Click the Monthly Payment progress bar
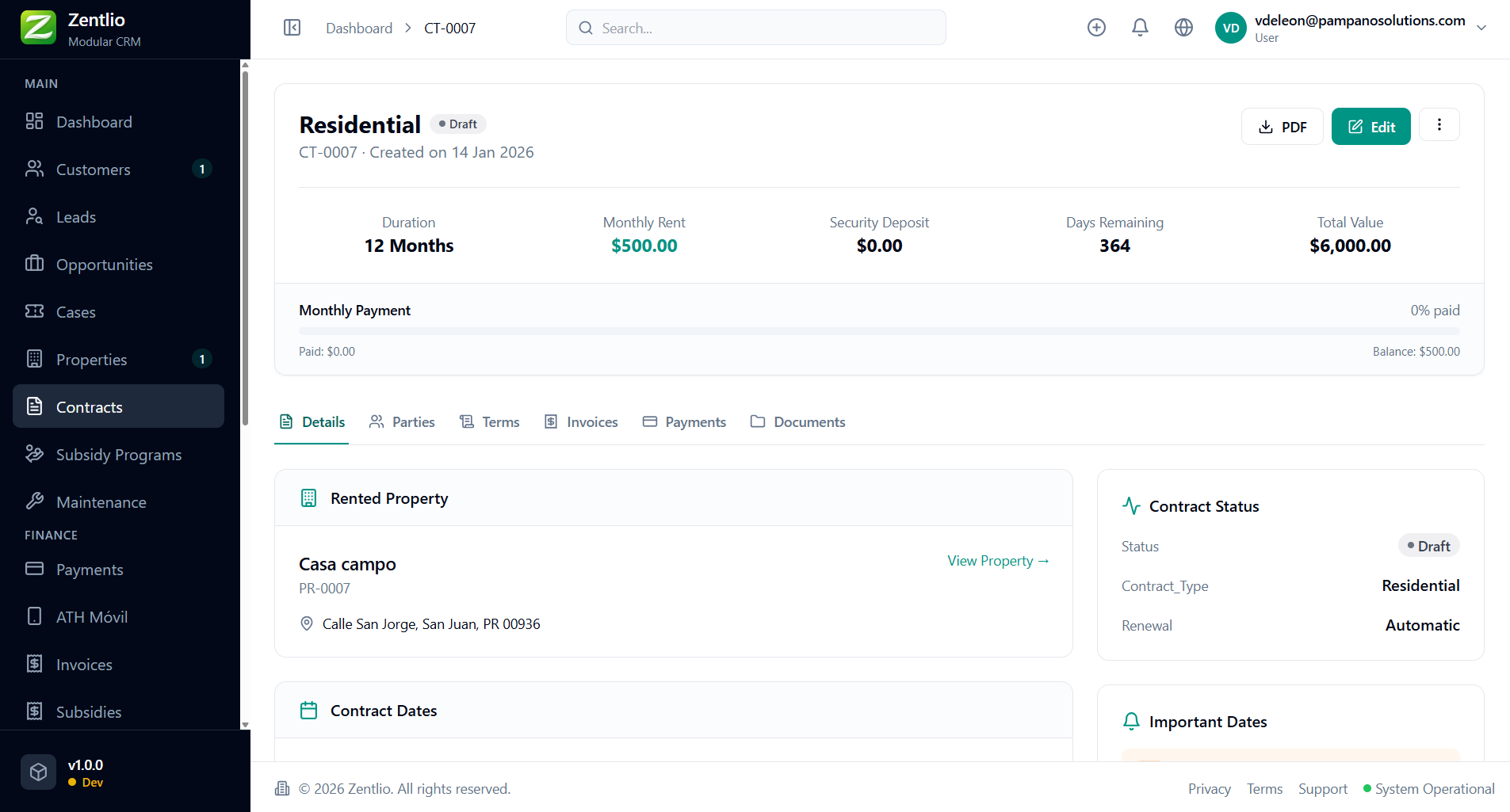 pyautogui.click(x=879, y=331)
